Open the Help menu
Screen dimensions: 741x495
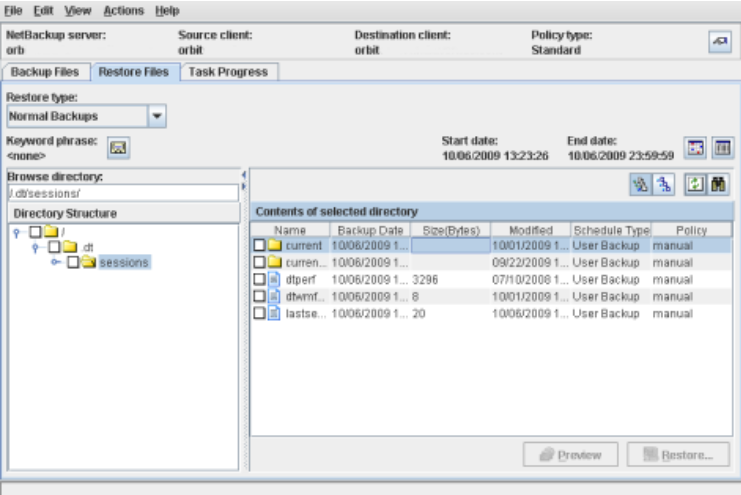[167, 10]
